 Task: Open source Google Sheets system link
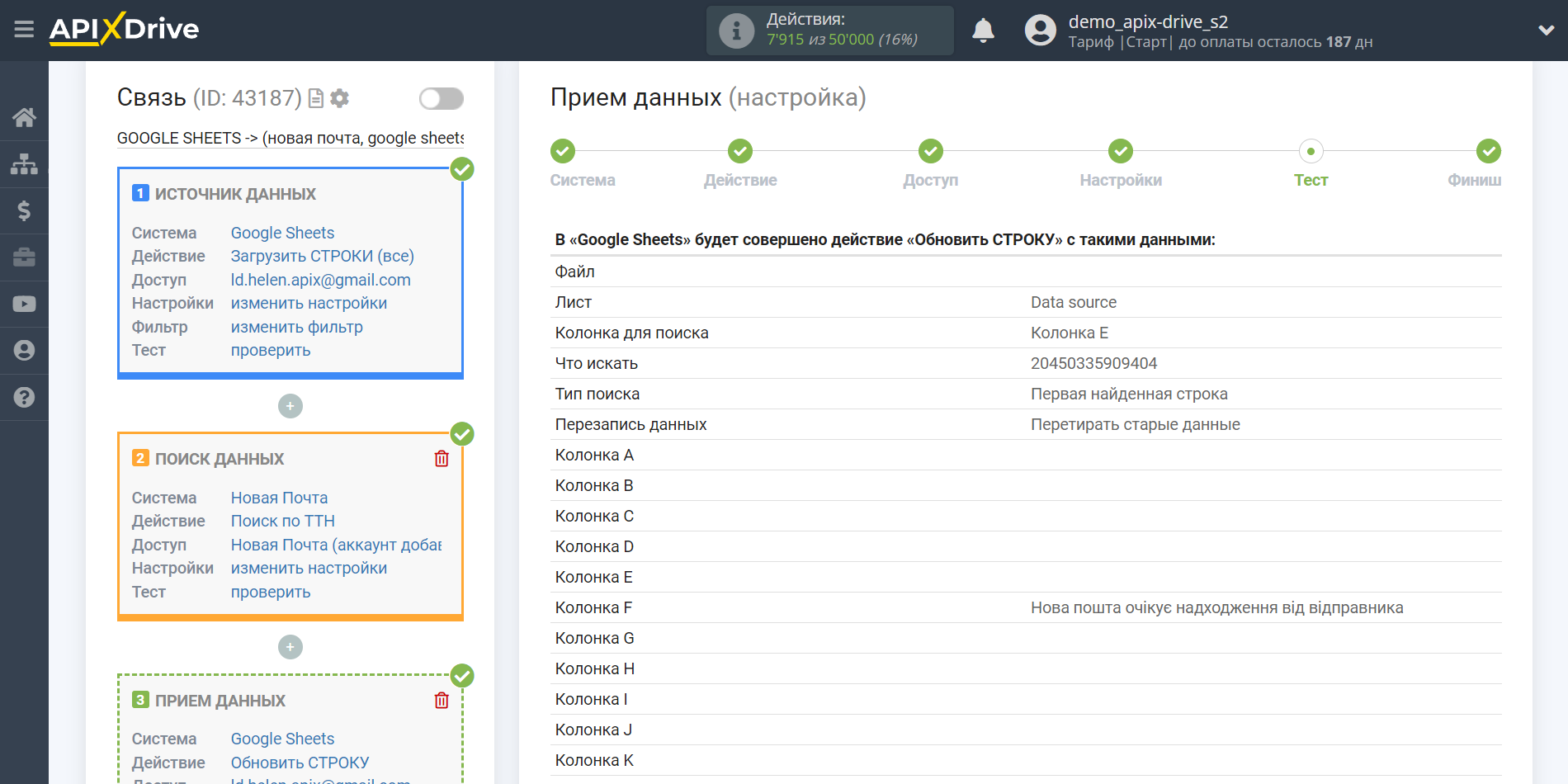pyautogui.click(x=282, y=233)
